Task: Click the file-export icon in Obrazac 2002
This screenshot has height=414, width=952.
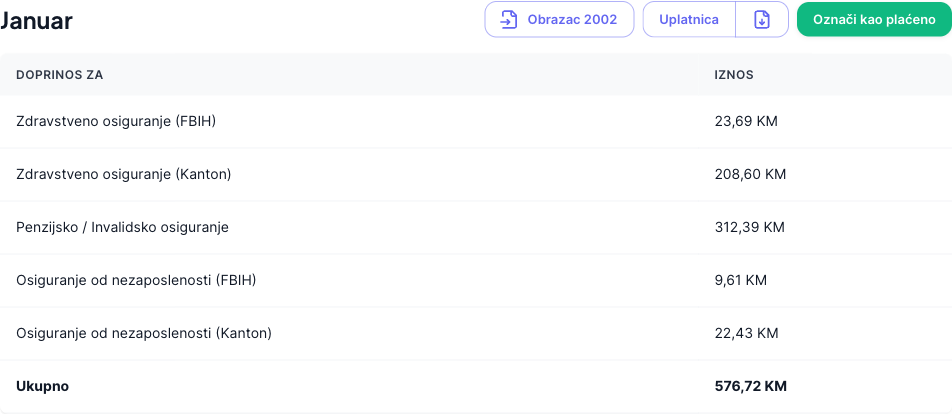Action: tap(509, 20)
